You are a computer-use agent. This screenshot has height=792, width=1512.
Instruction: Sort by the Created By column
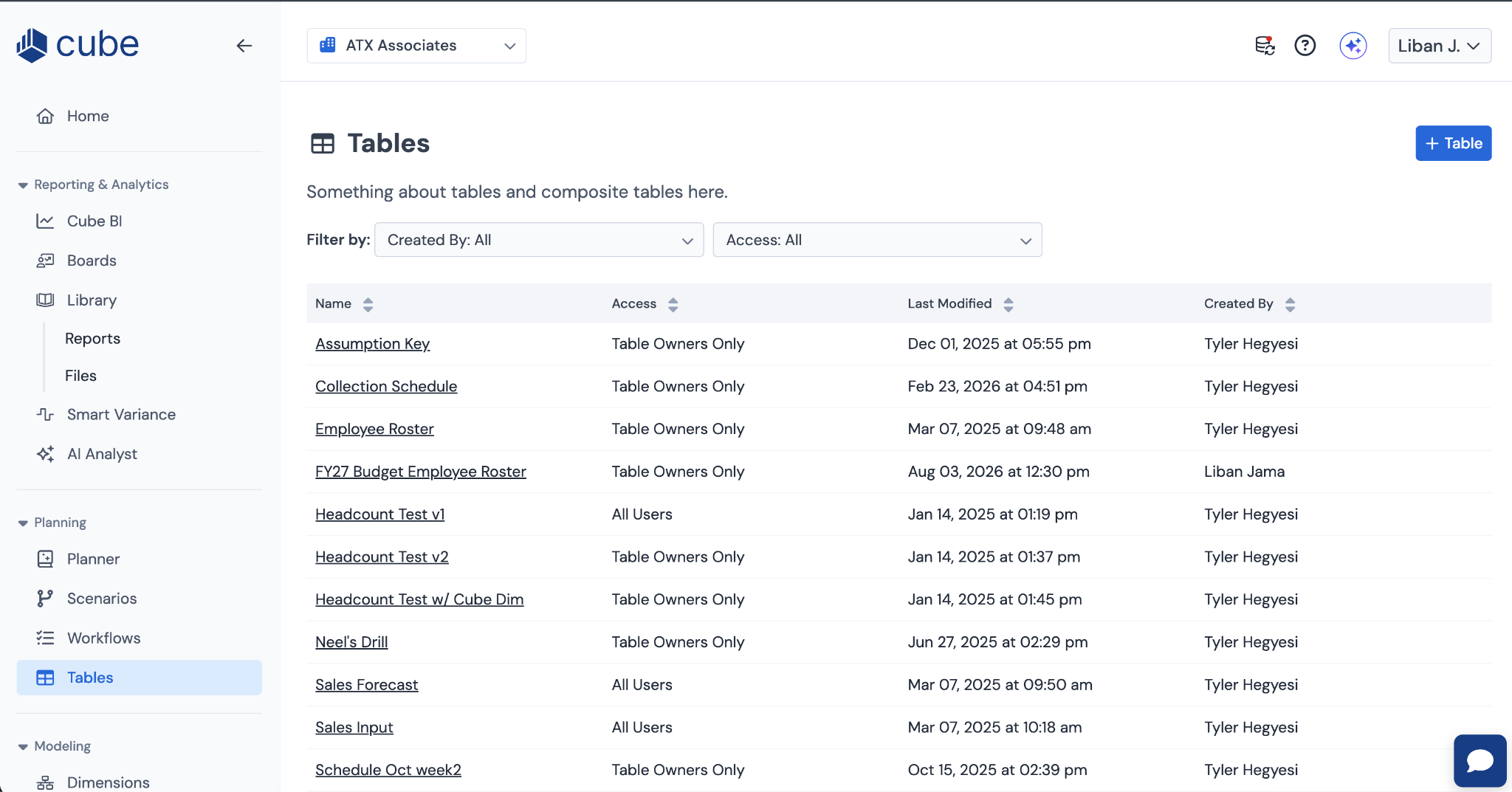point(1290,304)
